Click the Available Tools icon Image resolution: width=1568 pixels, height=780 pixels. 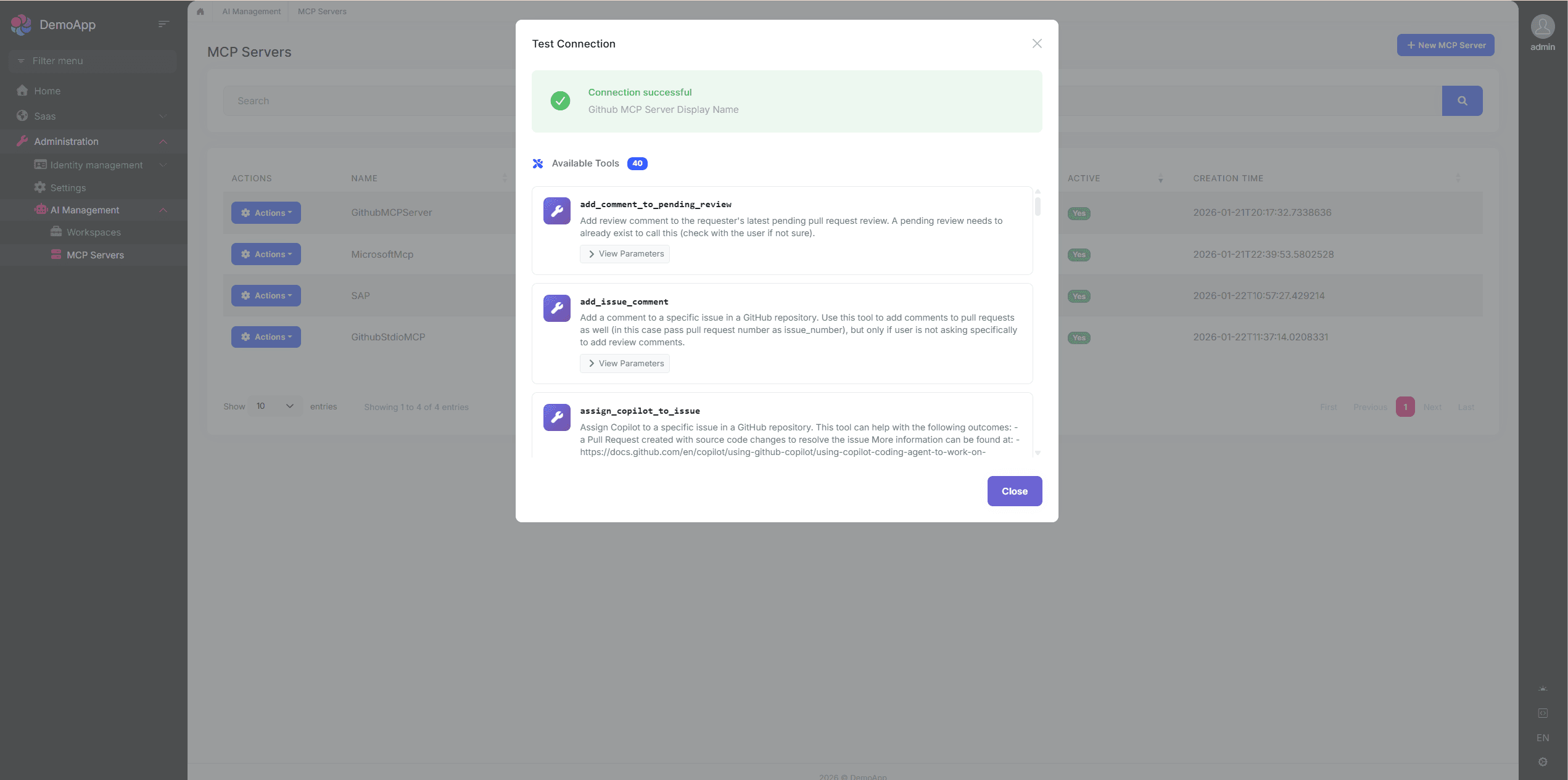[538, 163]
